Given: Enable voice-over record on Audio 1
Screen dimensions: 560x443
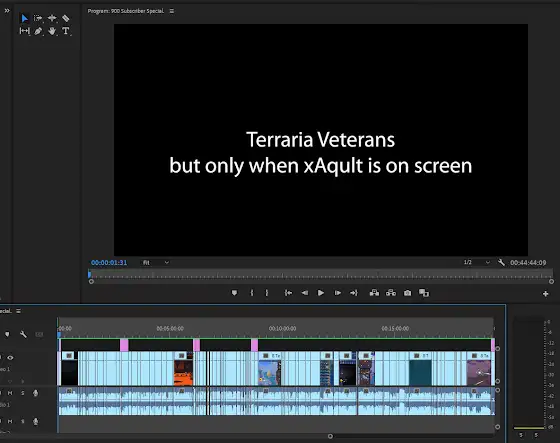Looking at the screenshot, I should (x=35, y=393).
